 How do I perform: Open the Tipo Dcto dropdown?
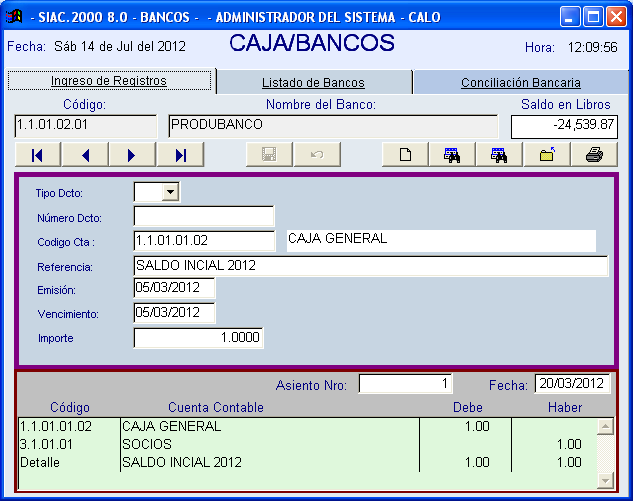coord(170,192)
